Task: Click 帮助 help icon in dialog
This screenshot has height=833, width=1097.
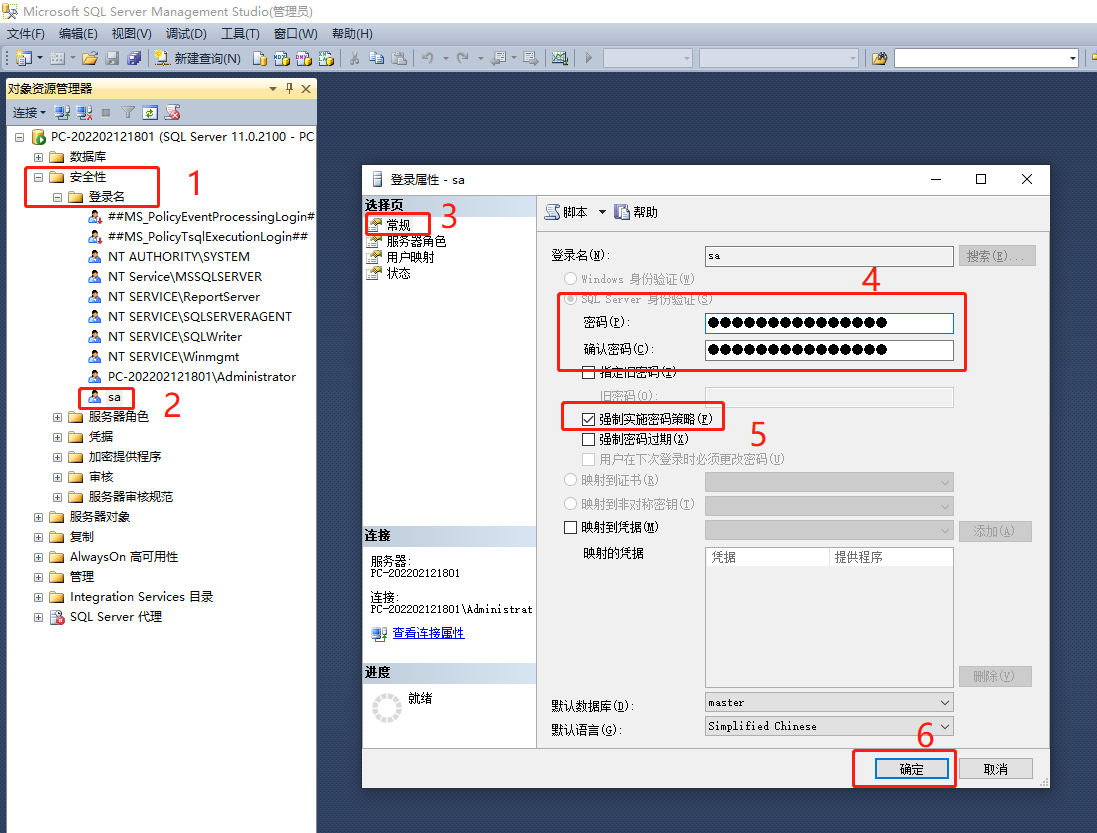Action: click(x=622, y=212)
